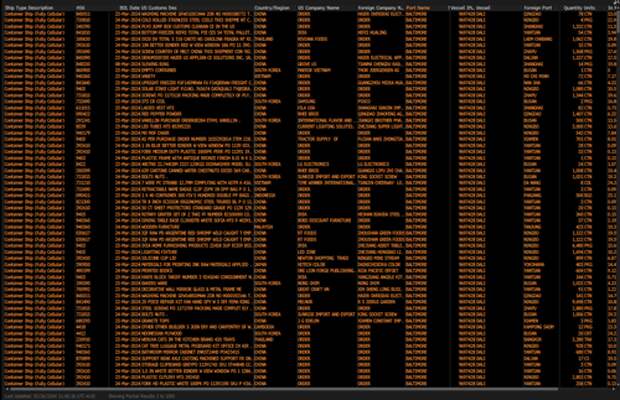The width and height of the screenshot is (620, 400).
Task: Sort by the Foreign Port column
Action: point(529,6)
